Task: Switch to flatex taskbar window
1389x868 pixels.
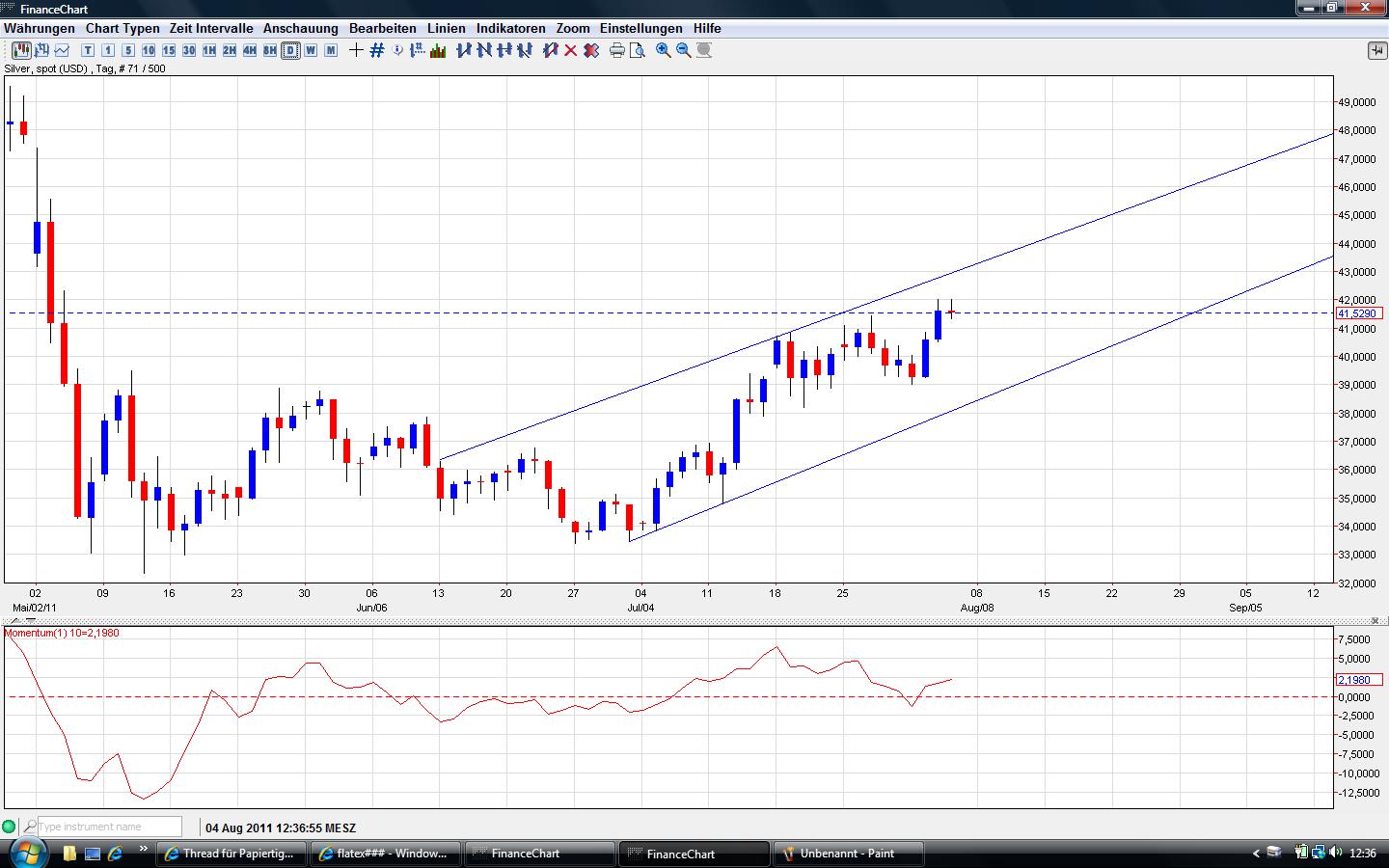Action: 386,854
